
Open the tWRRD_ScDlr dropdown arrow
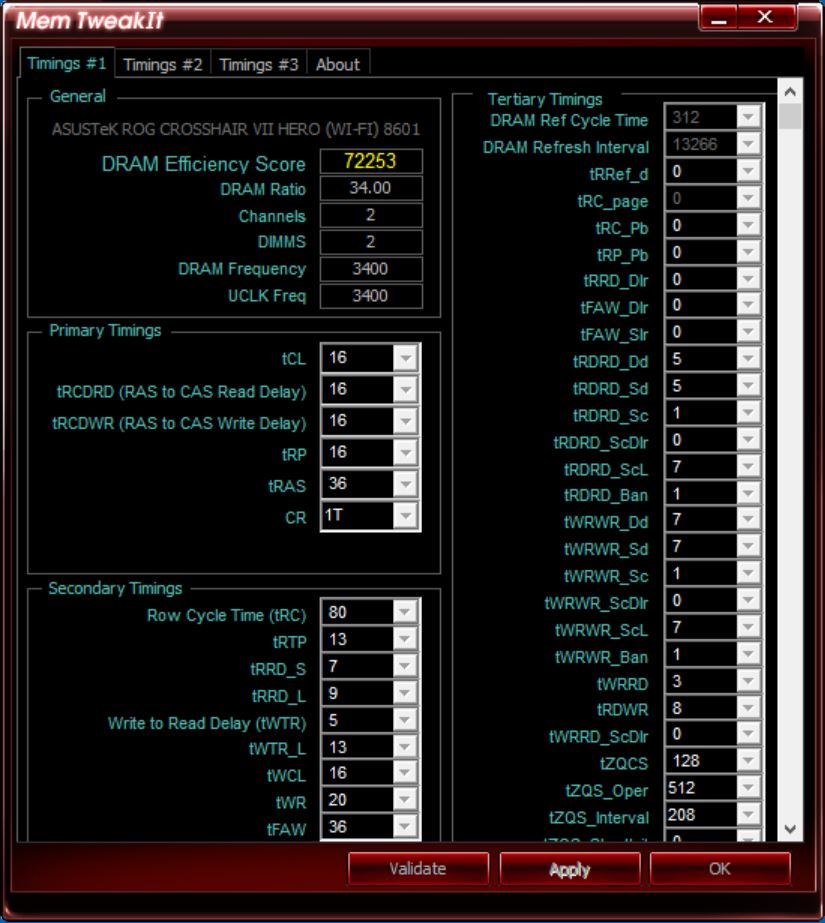[749, 733]
